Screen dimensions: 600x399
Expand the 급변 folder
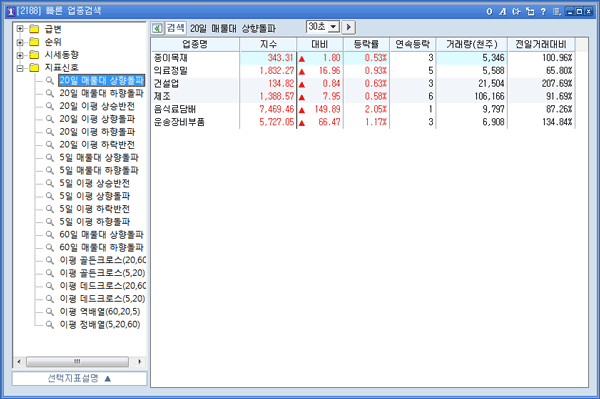coord(20,29)
